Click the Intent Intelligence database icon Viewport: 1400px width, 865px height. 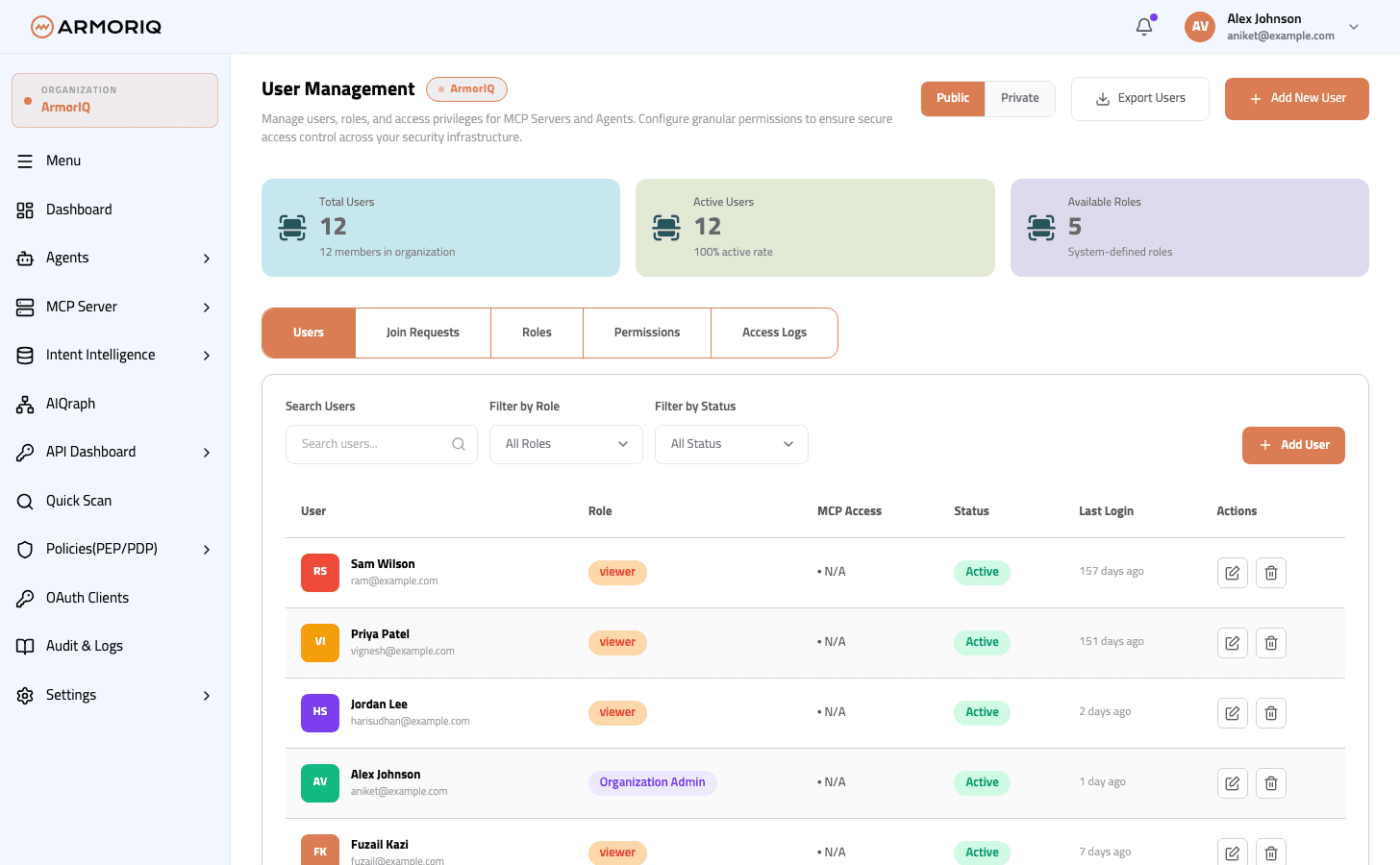tap(25, 356)
